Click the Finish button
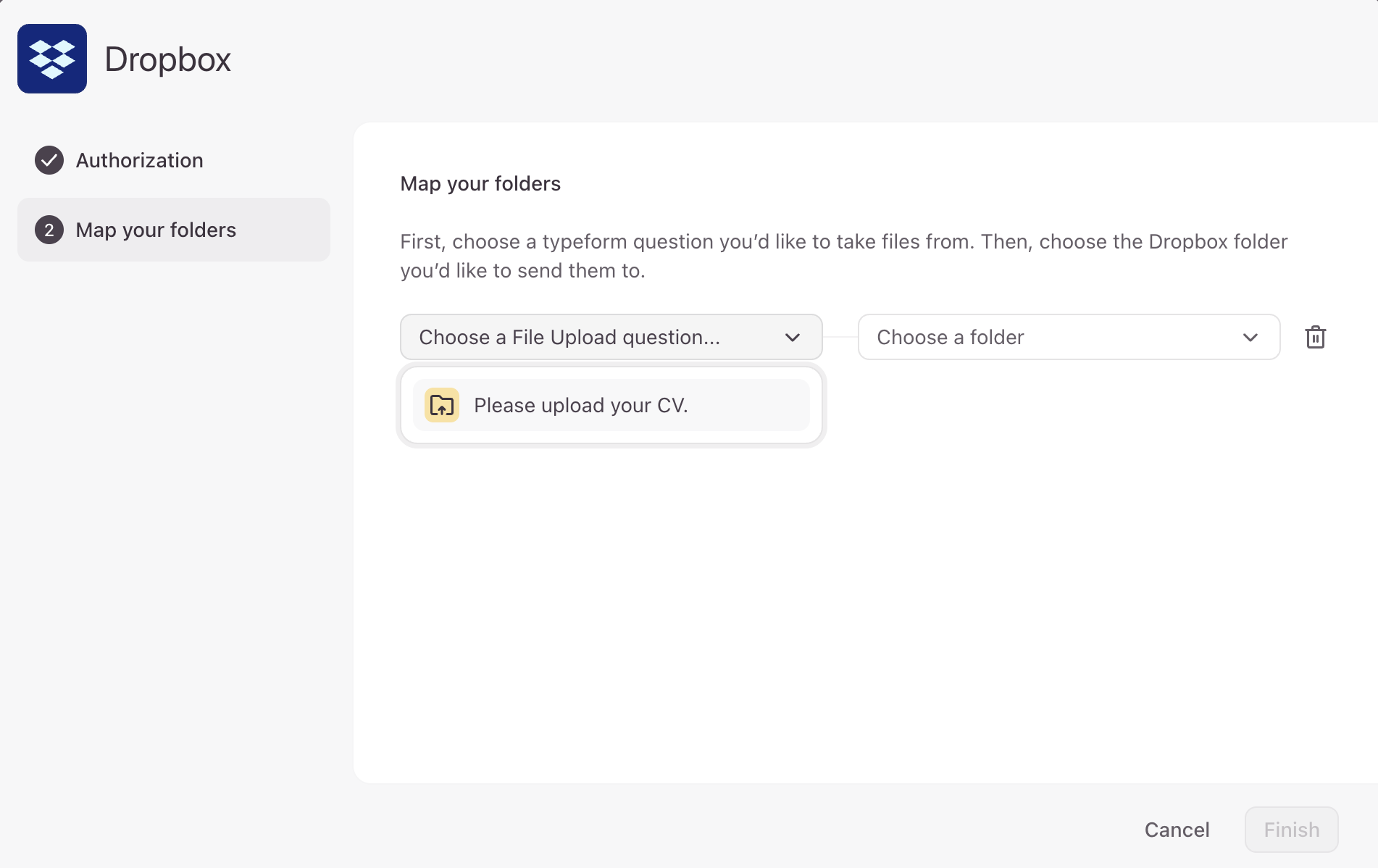 (x=1291, y=830)
